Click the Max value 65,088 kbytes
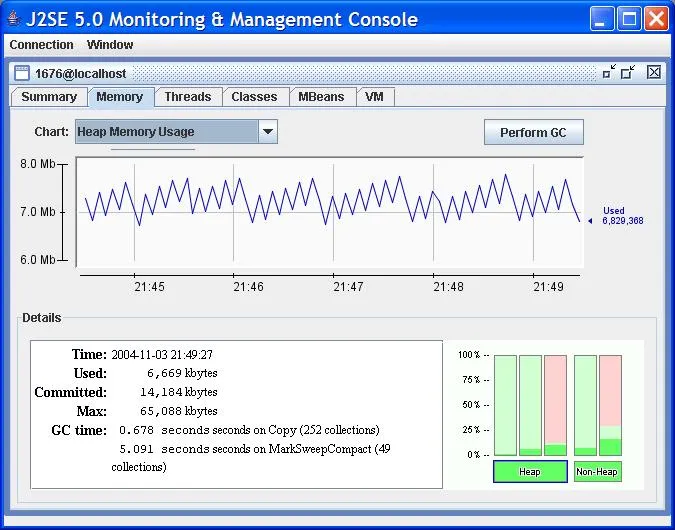This screenshot has height=530, width=675. point(179,411)
